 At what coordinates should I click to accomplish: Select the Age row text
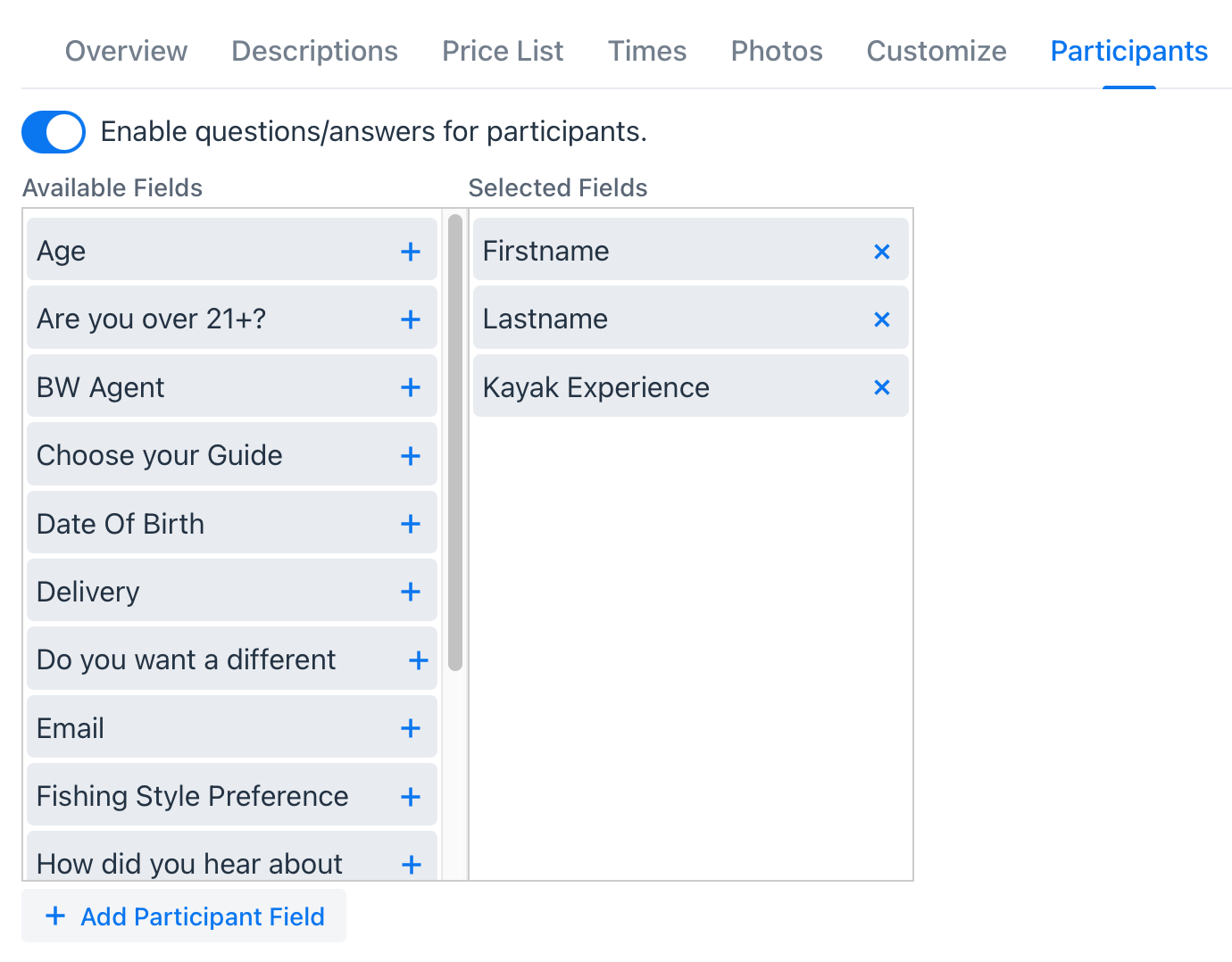(x=62, y=252)
